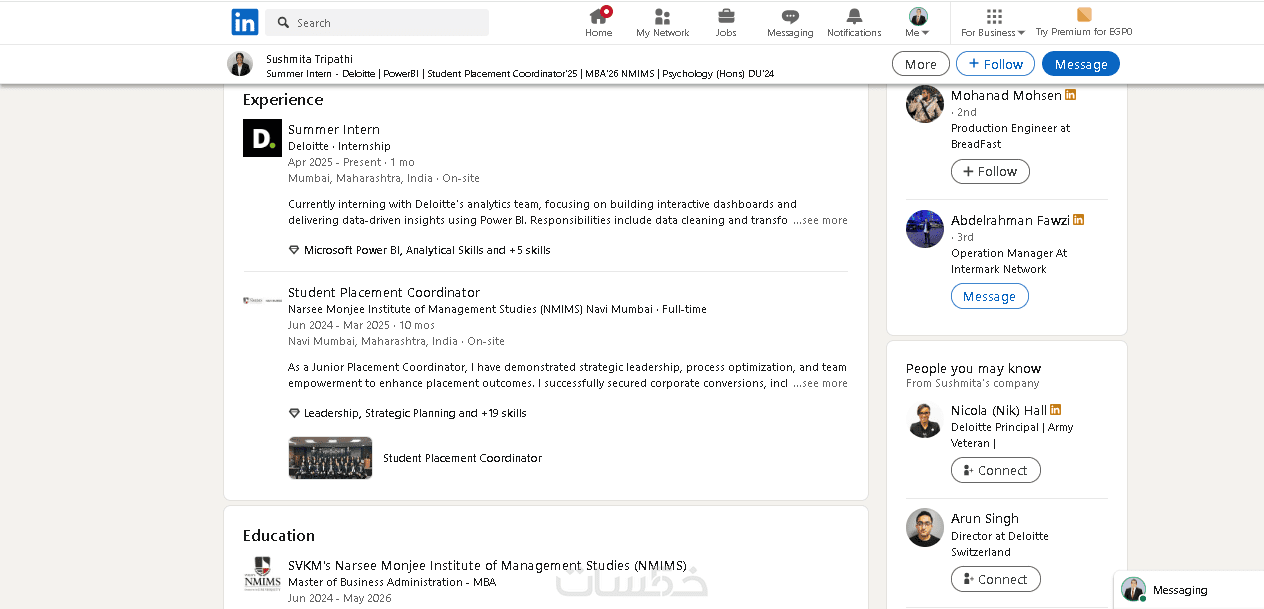Open the NMIMS logo in Experience section
The height and width of the screenshot is (609, 1264).
(262, 300)
